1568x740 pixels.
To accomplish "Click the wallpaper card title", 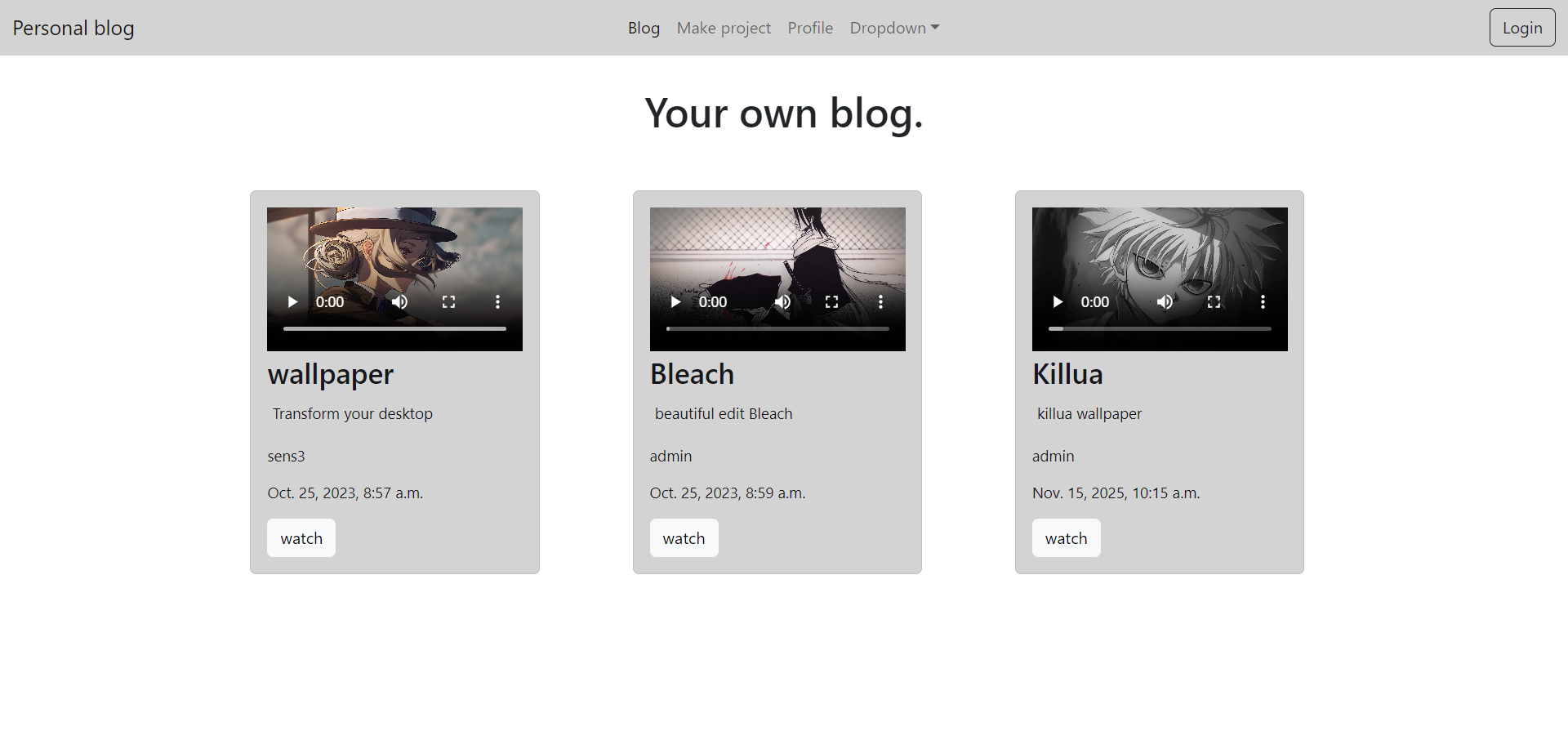I will click(331, 374).
